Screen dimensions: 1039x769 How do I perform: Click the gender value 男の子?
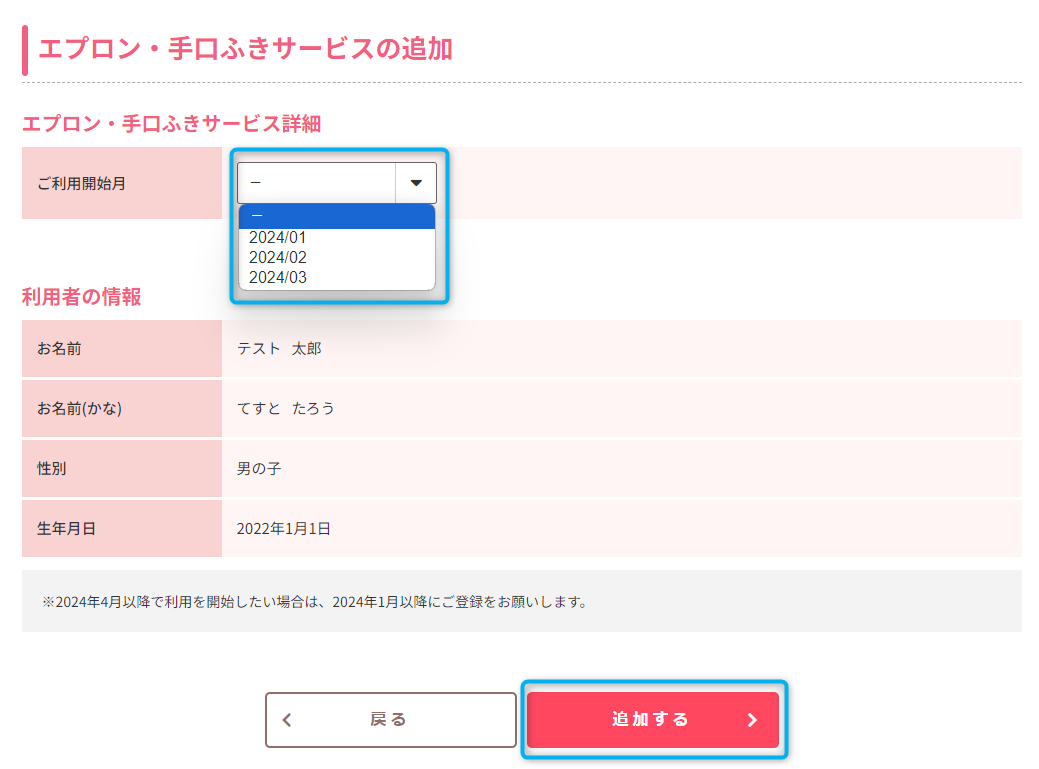[x=259, y=468]
